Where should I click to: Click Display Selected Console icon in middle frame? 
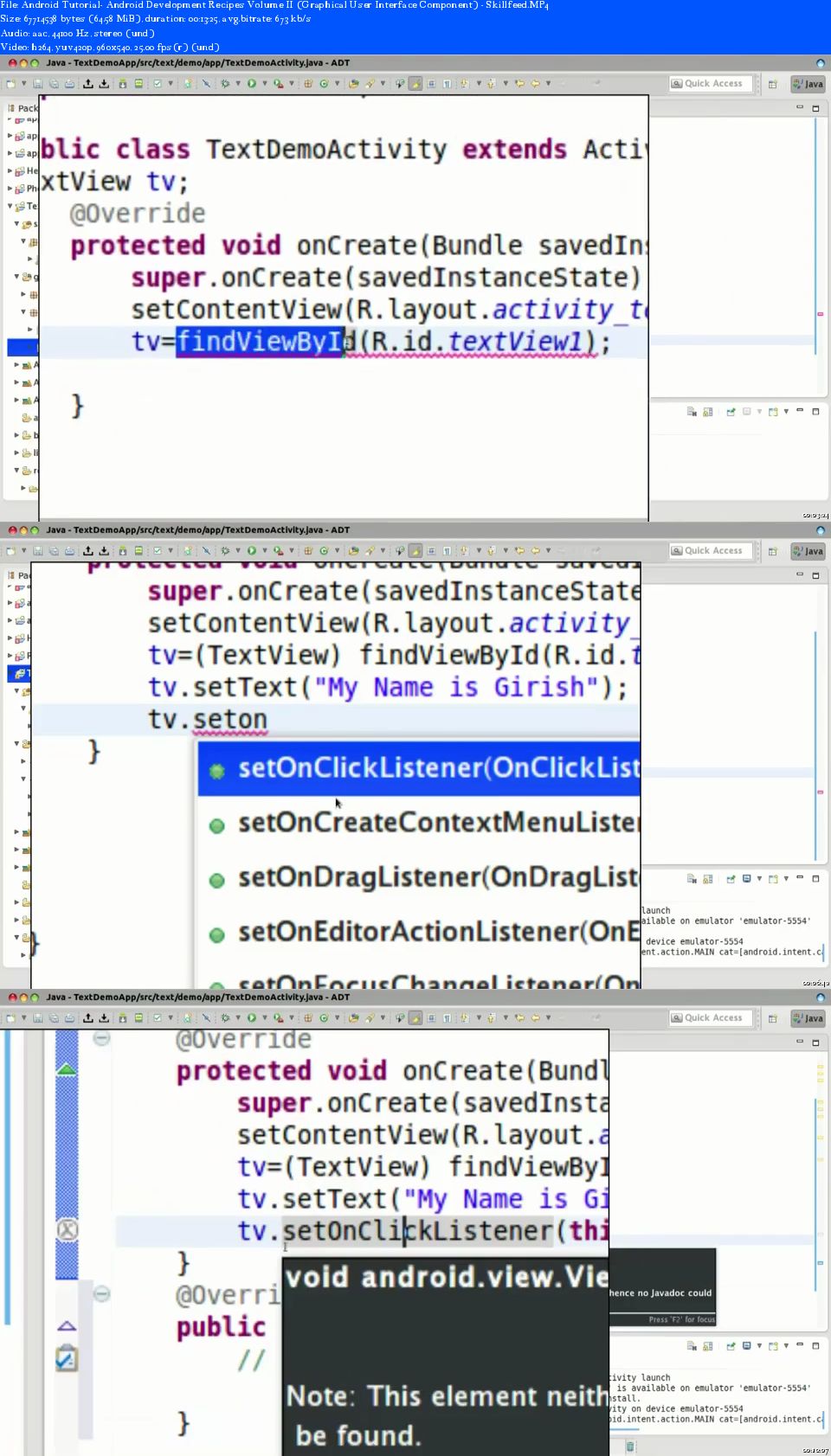(x=746, y=878)
